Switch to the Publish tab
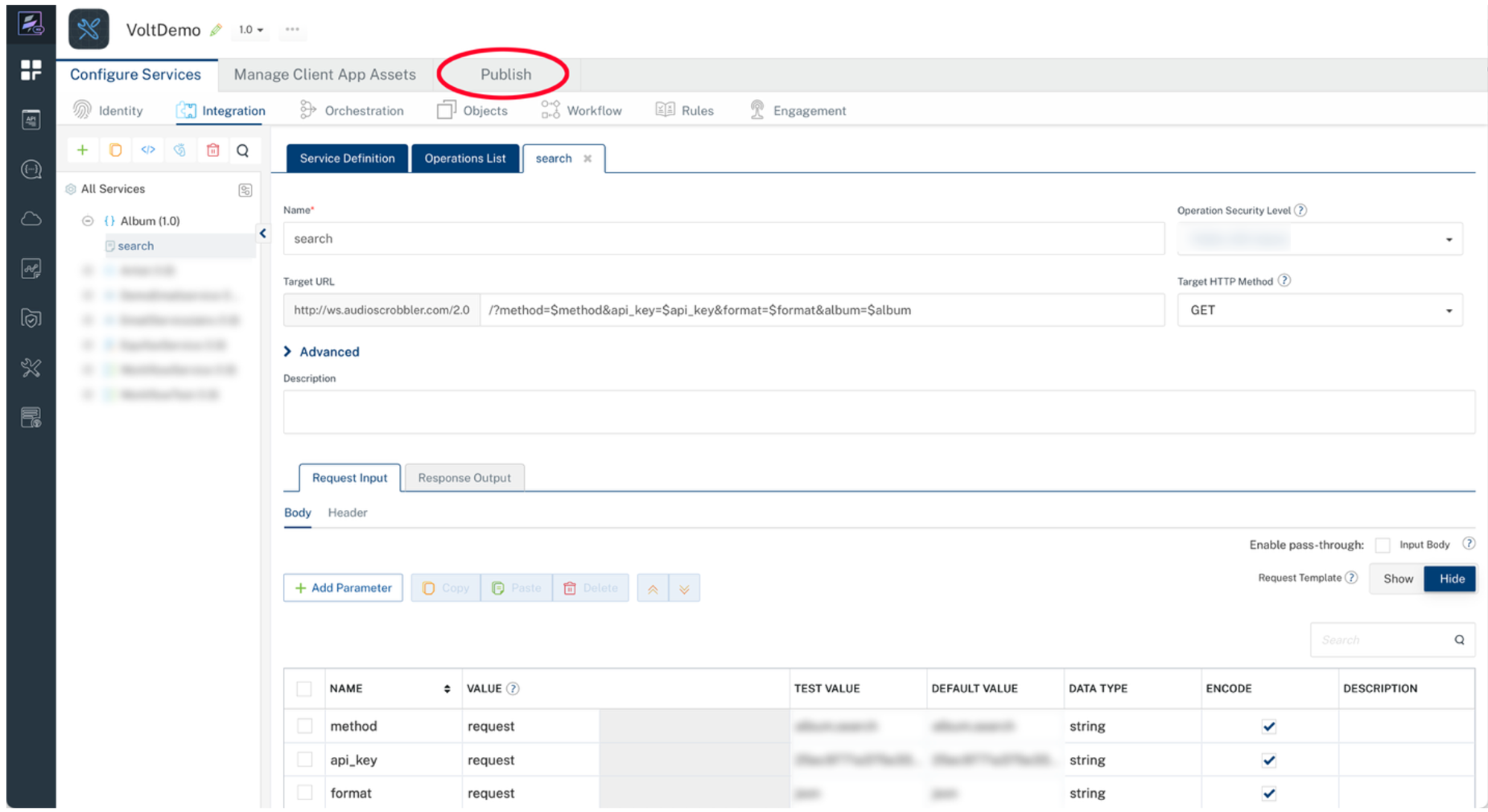The width and height of the screenshot is (1488, 812). (x=505, y=74)
